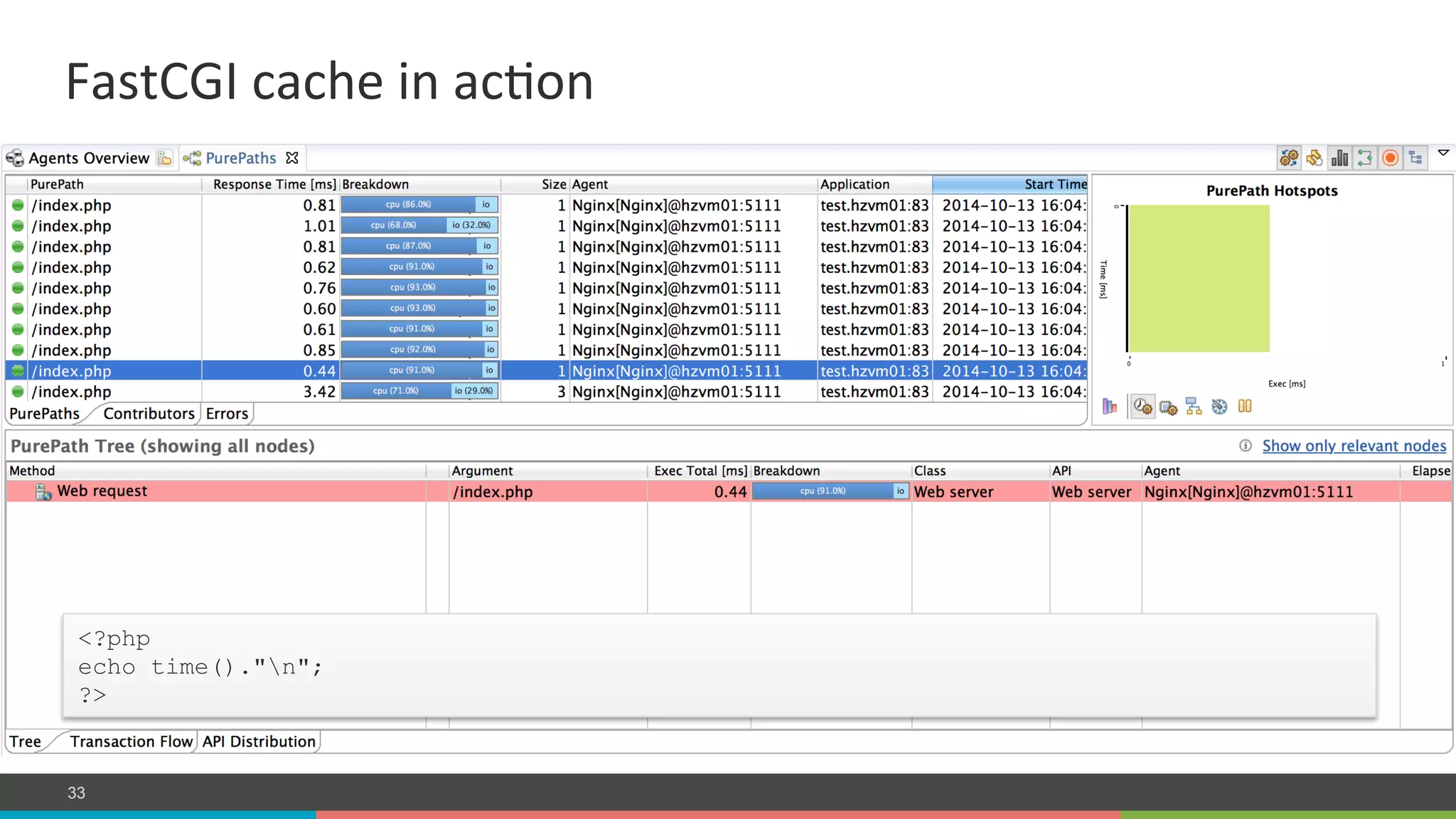1456x819 pixels.
Task: Click the Argument column header
Action: click(x=547, y=471)
